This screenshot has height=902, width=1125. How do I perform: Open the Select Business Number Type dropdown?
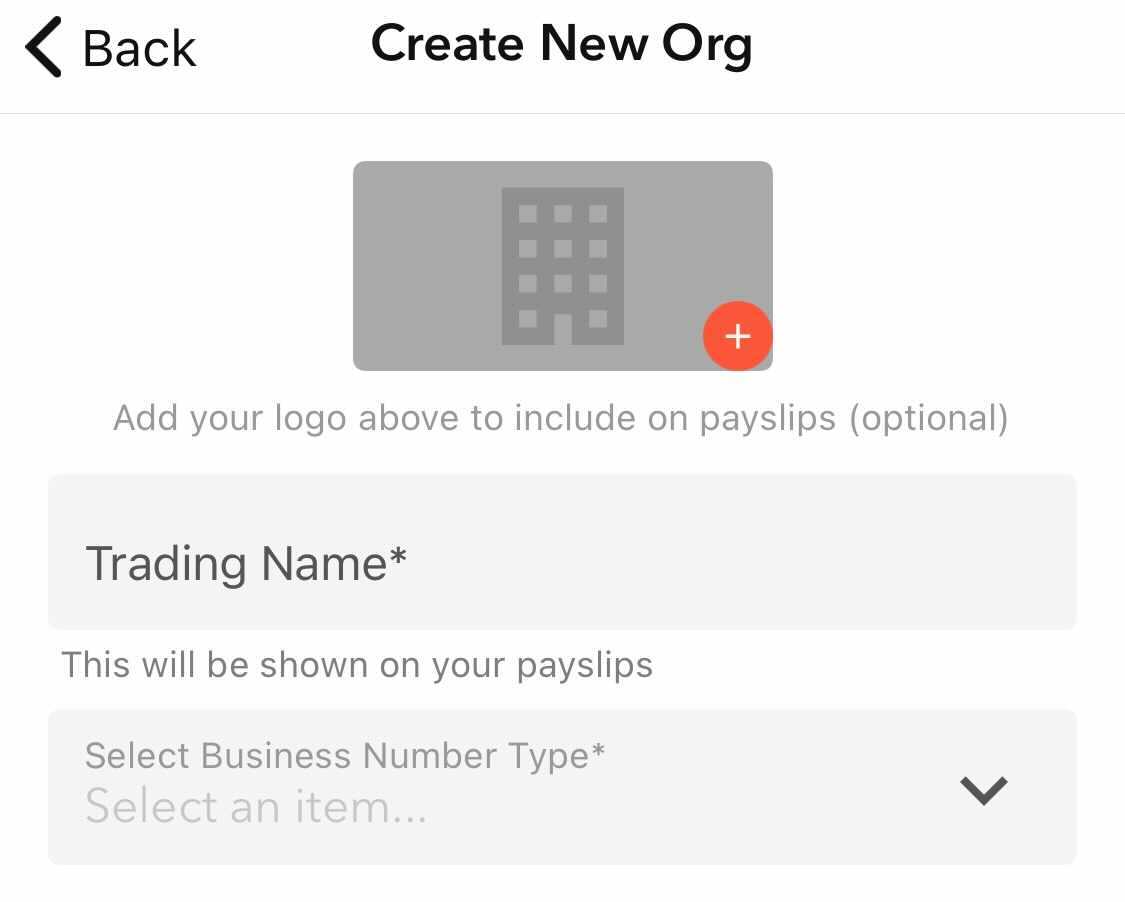point(562,787)
